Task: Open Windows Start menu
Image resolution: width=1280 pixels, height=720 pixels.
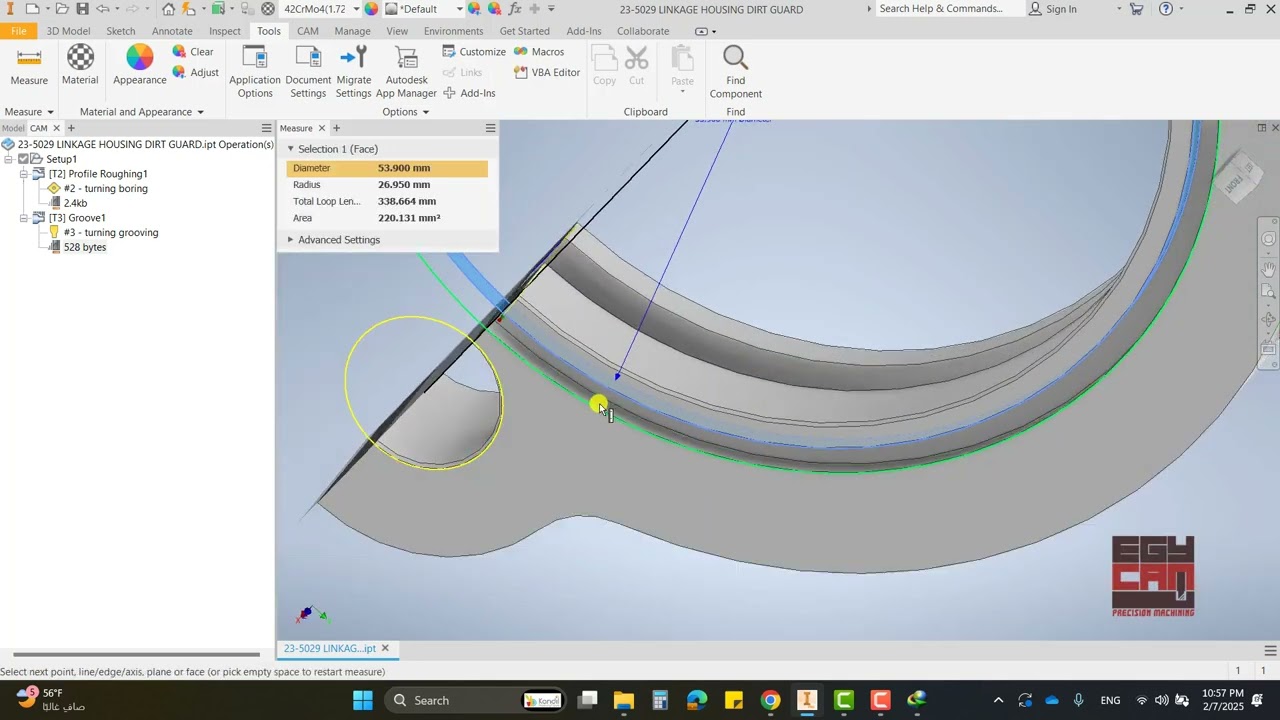Action: click(362, 700)
